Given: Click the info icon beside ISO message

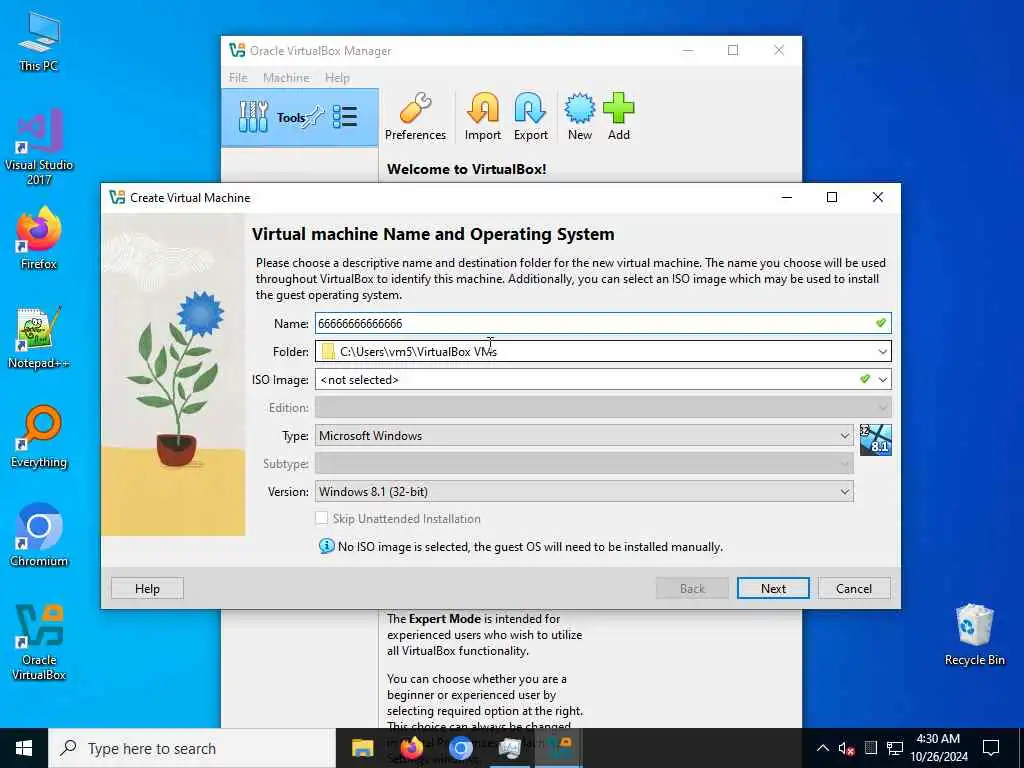Looking at the screenshot, I should [x=326, y=546].
